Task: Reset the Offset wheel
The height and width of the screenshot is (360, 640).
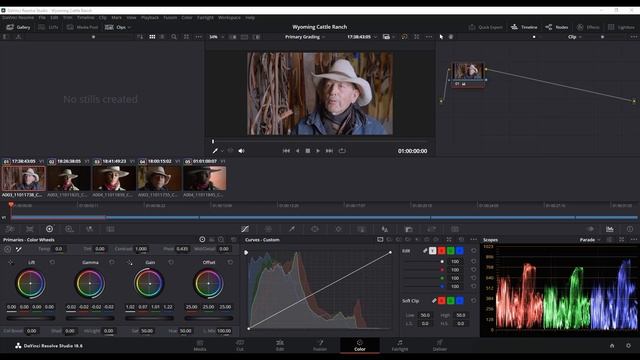Action: point(231,262)
